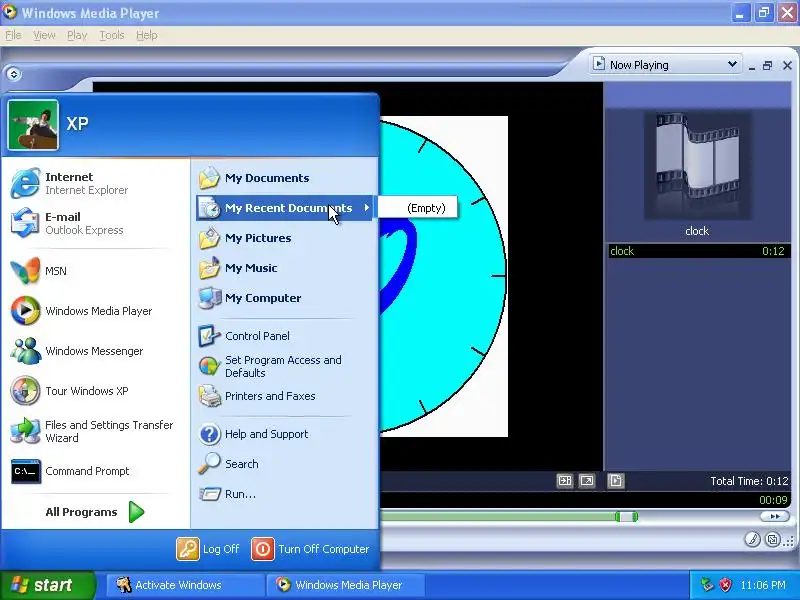The height and width of the screenshot is (600, 800).
Task: Open My Documents folder
Action: [x=286, y=178]
